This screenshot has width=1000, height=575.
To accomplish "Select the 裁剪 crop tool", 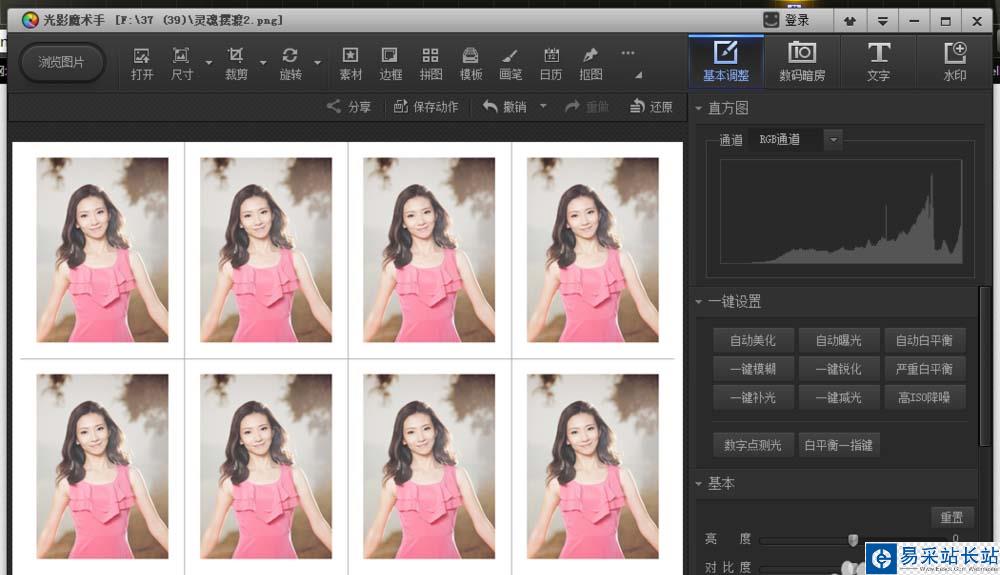I will click(x=236, y=64).
